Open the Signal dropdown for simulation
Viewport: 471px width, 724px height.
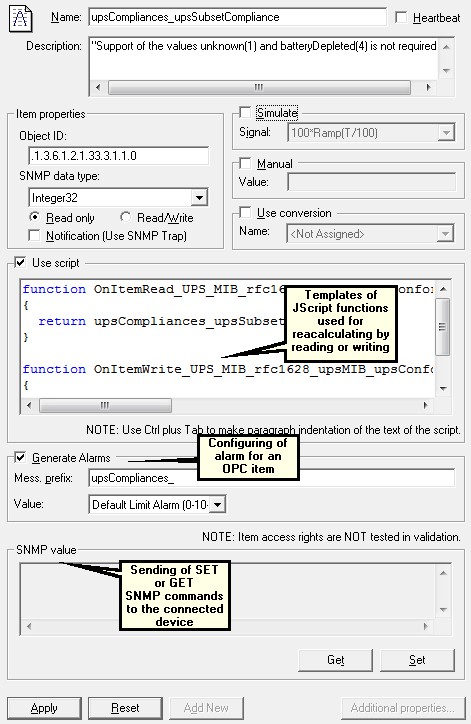446,133
